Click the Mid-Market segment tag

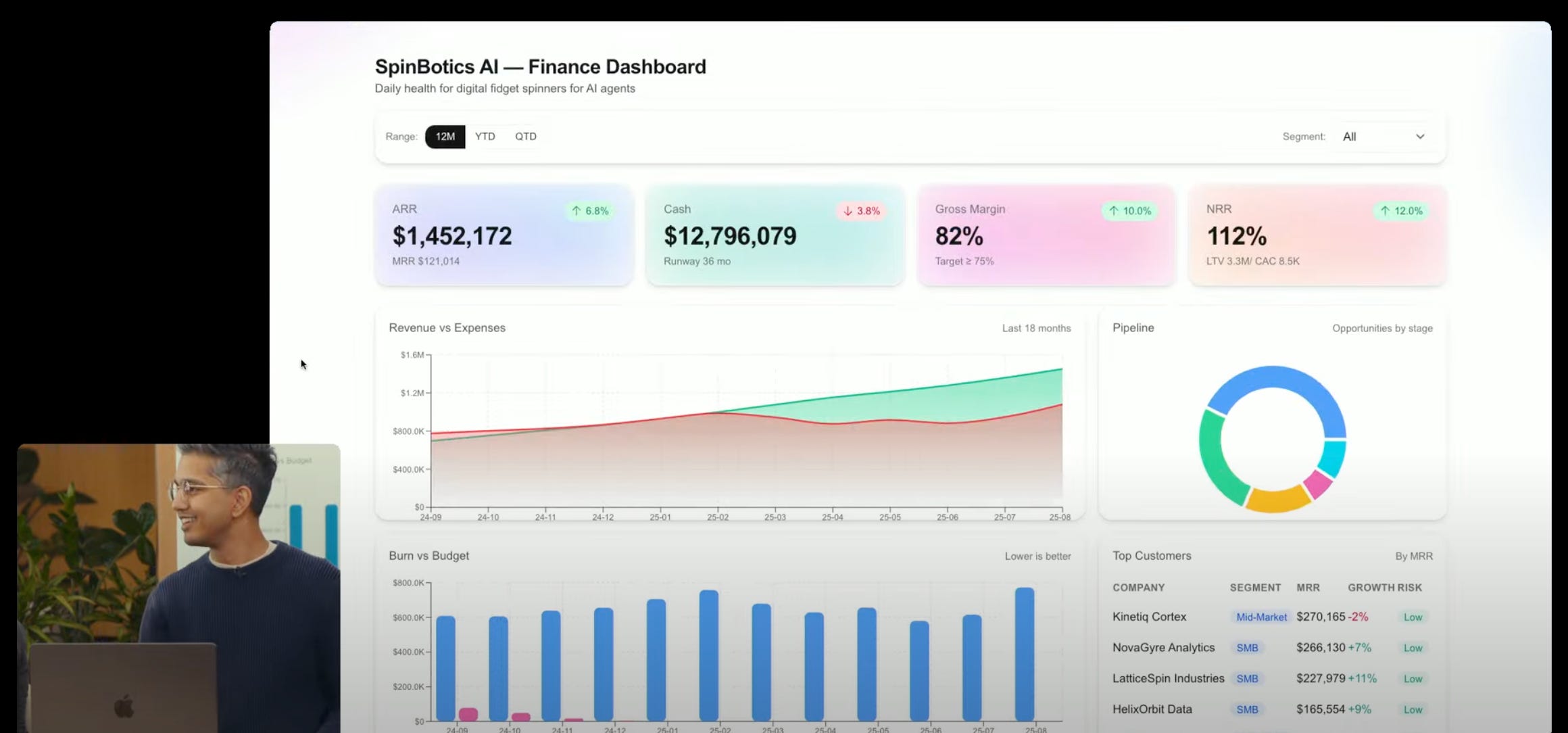1260,617
